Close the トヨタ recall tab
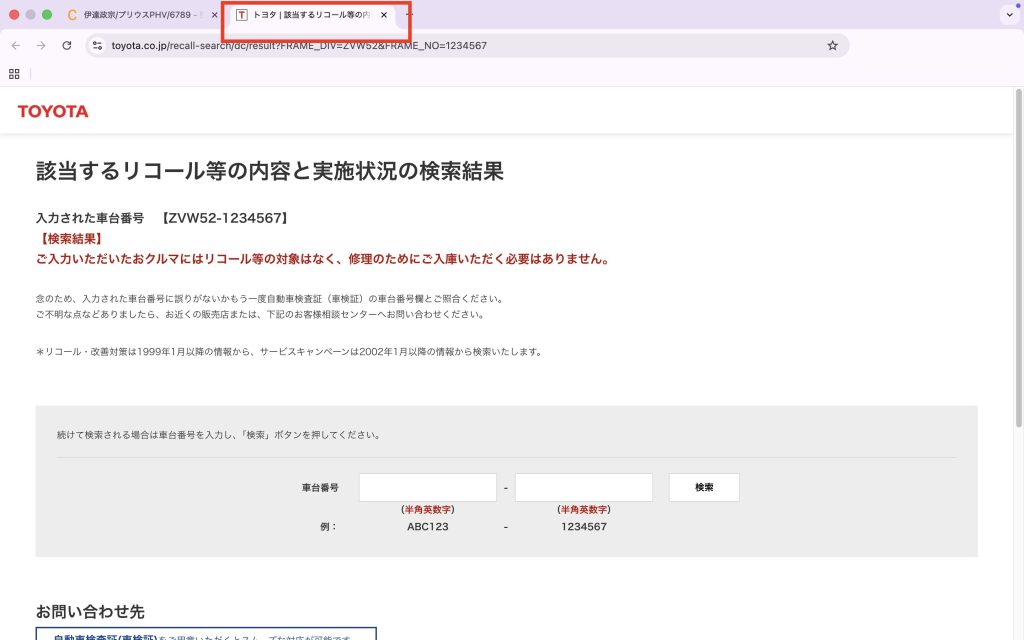 click(384, 15)
